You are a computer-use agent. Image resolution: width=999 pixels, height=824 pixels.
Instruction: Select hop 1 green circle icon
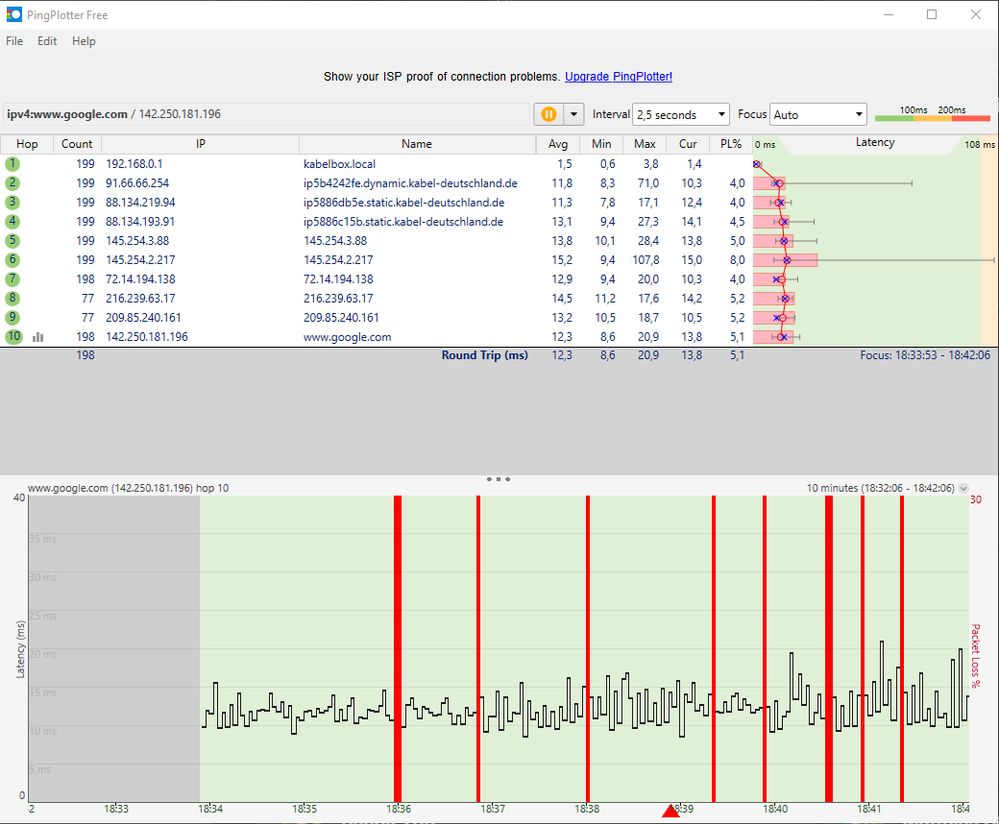tap(12, 164)
